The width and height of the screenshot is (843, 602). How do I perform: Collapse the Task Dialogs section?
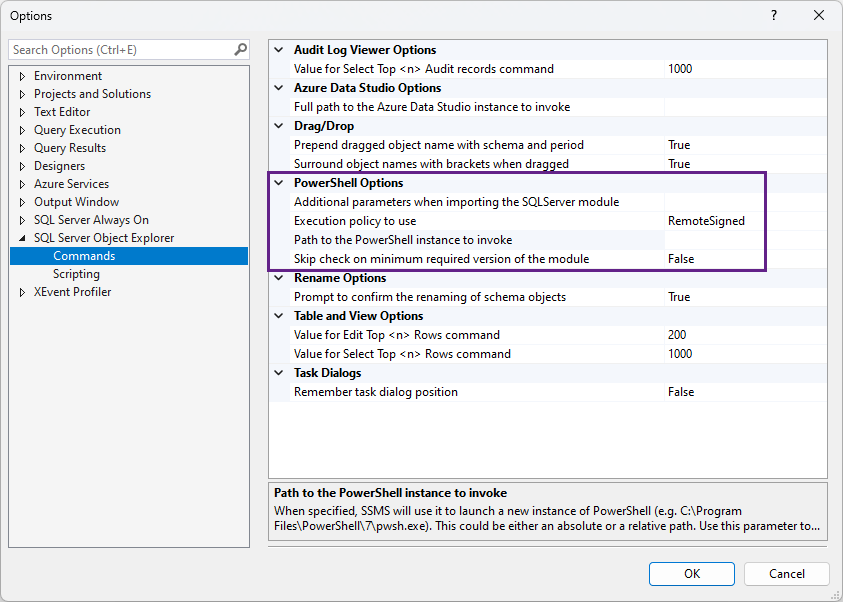point(278,373)
